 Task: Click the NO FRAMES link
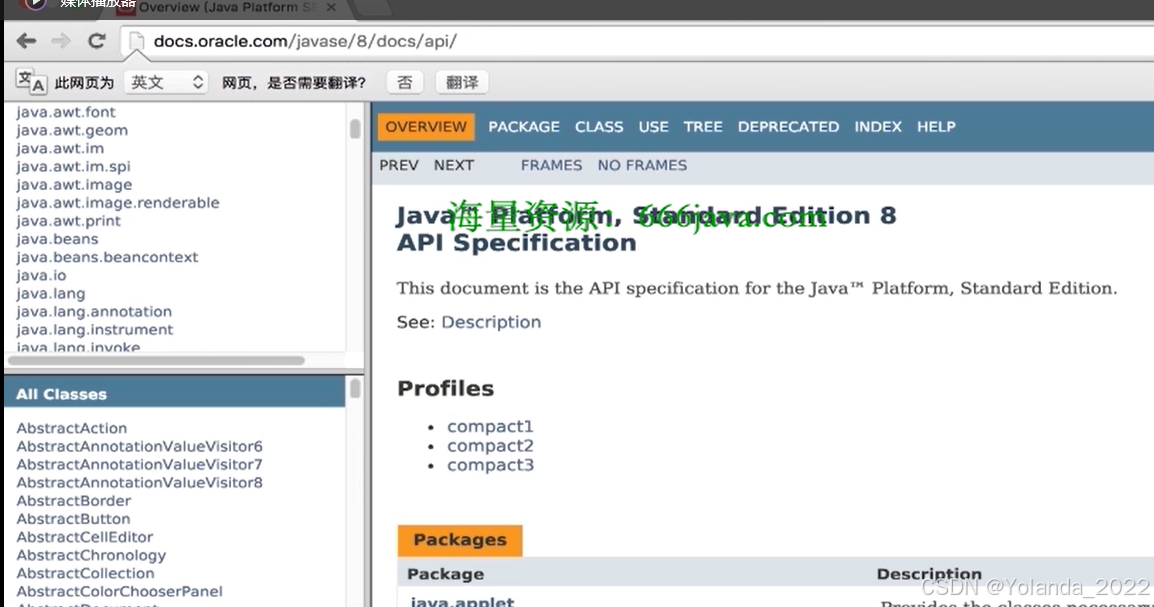click(x=643, y=166)
